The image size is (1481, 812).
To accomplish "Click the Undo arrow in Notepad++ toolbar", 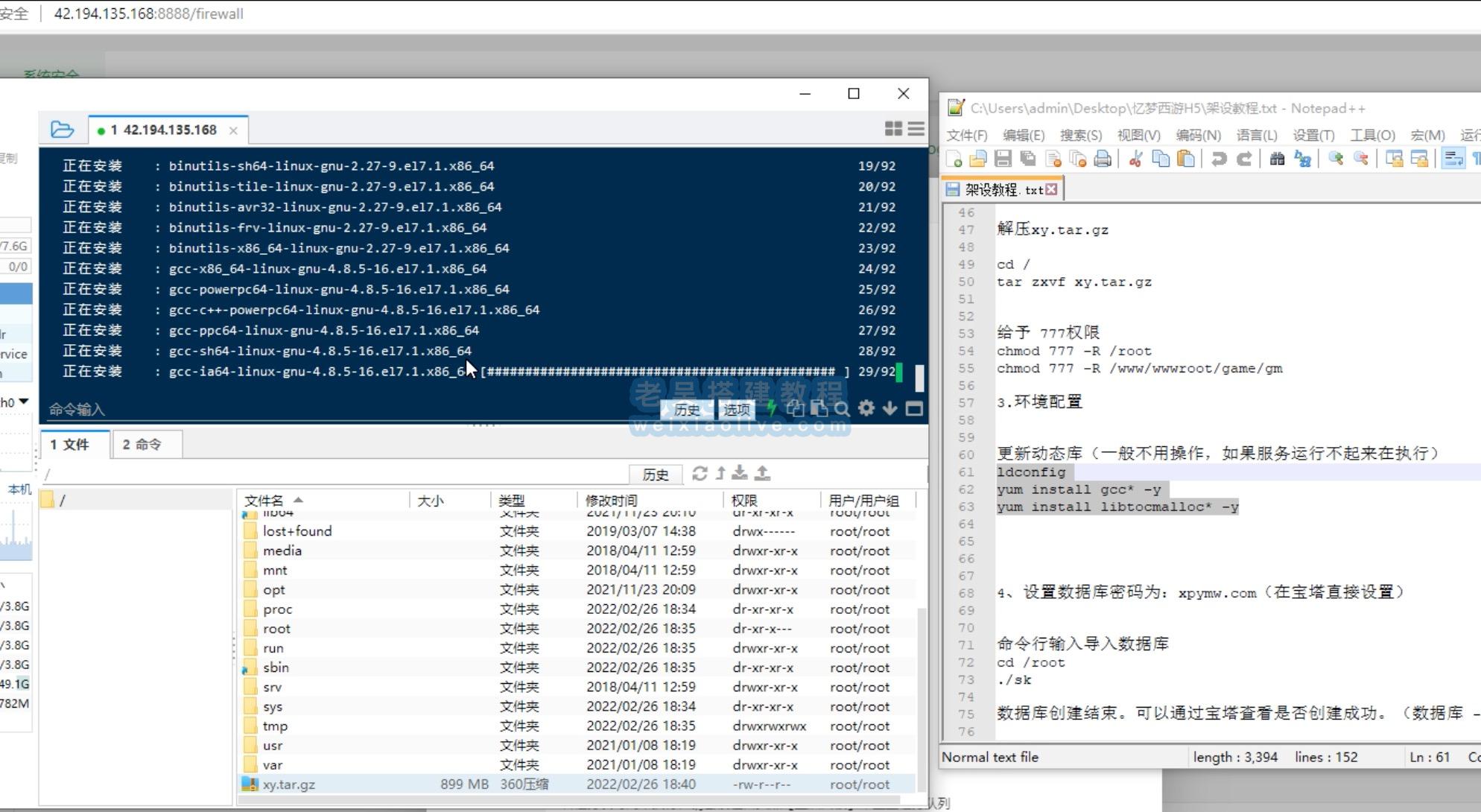I will point(1219,159).
